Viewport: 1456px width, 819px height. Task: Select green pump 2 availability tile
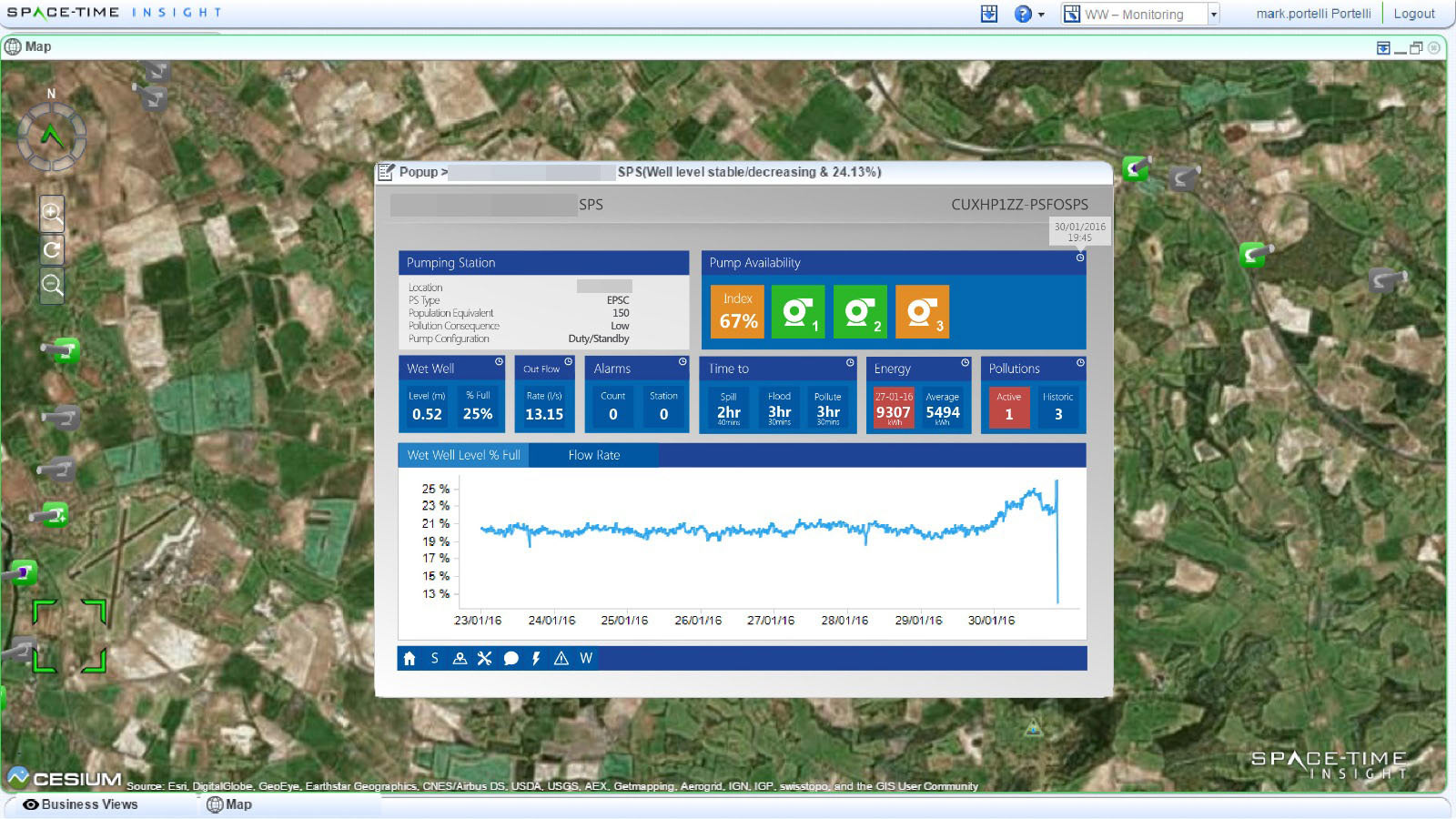pyautogui.click(x=860, y=311)
